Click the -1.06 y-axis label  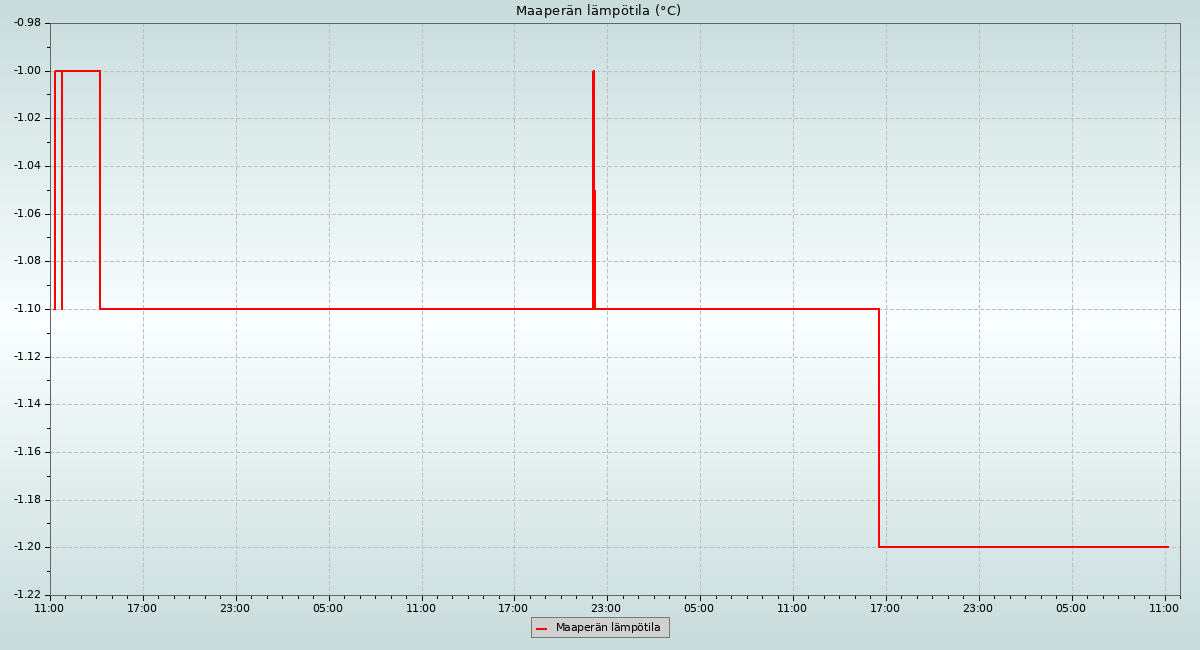pyautogui.click(x=27, y=214)
